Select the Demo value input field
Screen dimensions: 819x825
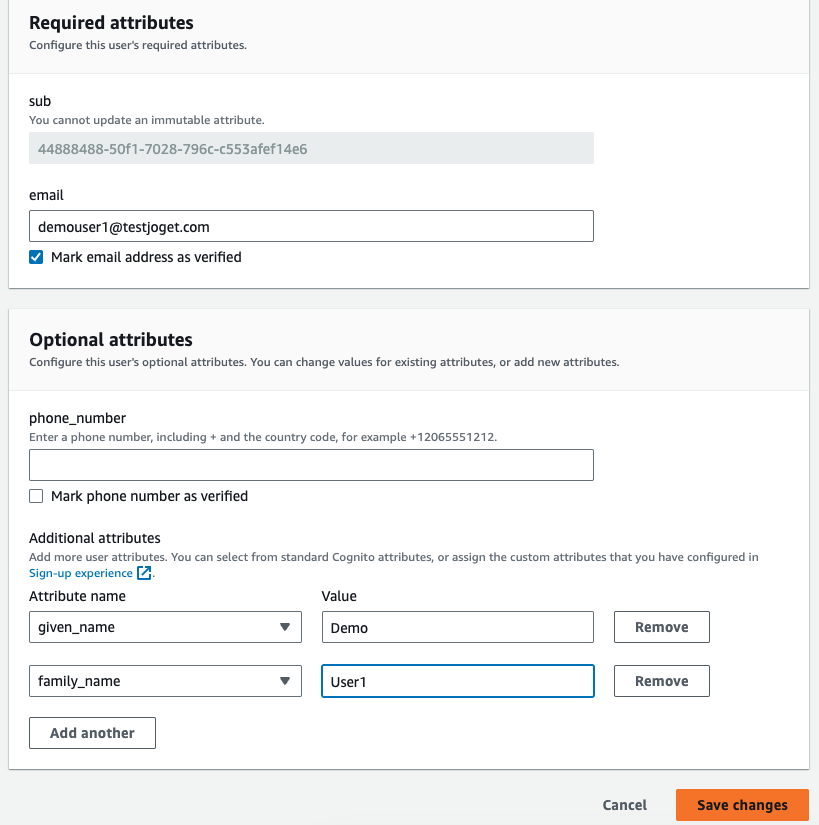tap(457, 628)
